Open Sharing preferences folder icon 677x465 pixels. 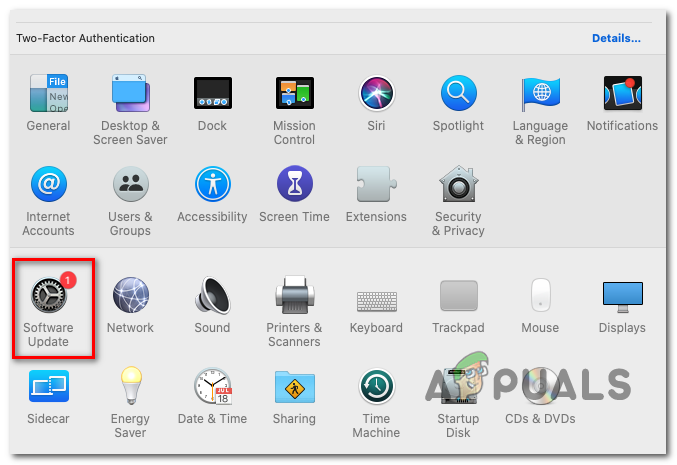click(294, 386)
